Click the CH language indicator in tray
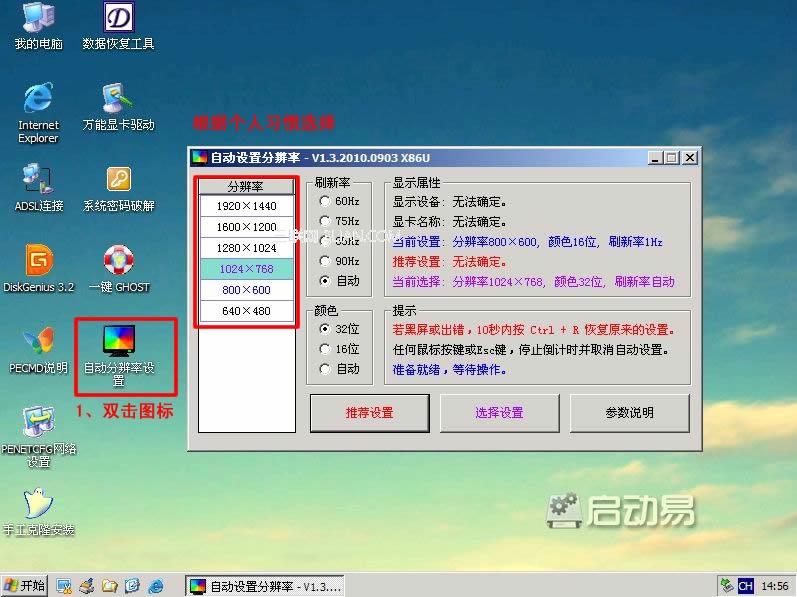The height and width of the screenshot is (597, 797). point(745,586)
